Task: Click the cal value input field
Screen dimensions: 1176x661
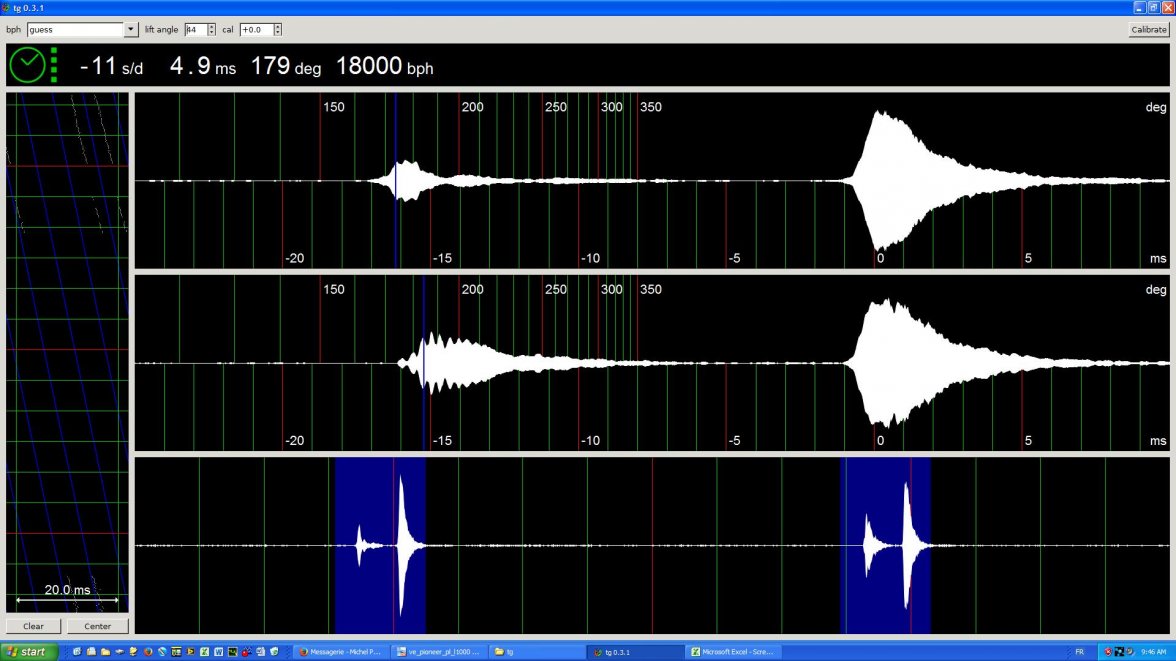Action: 259,30
